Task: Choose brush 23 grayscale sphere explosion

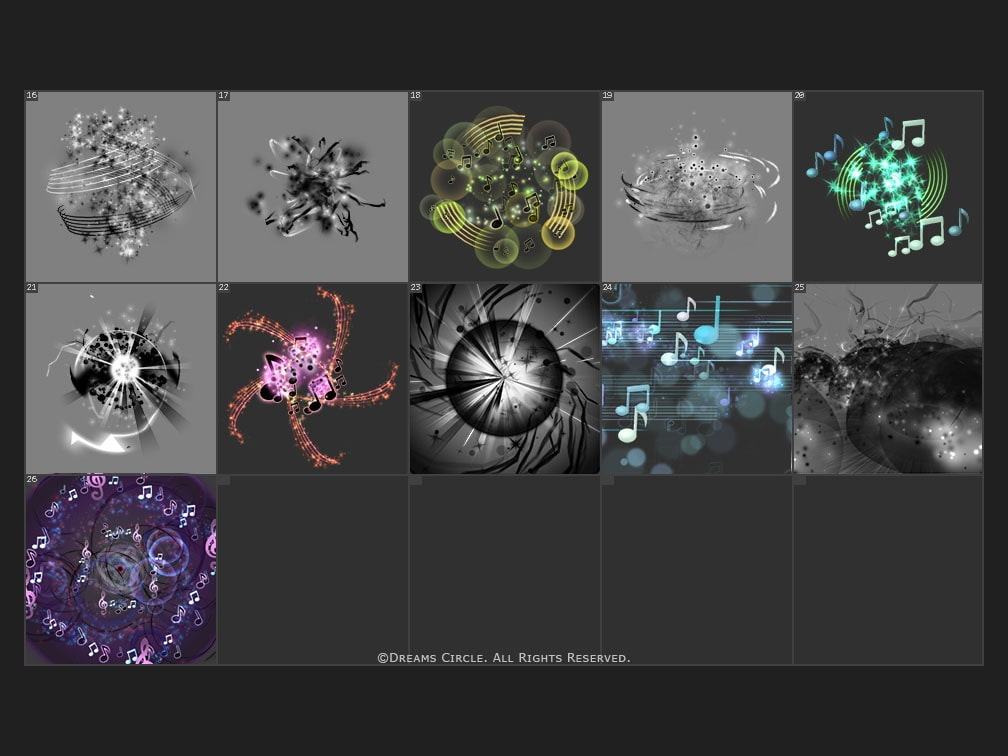Action: tap(505, 379)
